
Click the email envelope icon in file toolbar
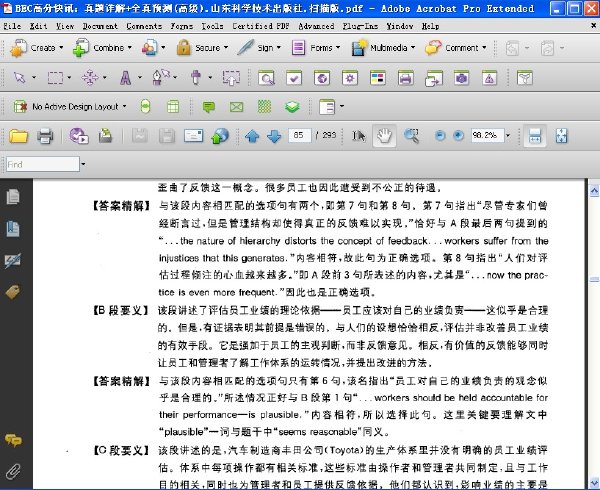pos(193,136)
